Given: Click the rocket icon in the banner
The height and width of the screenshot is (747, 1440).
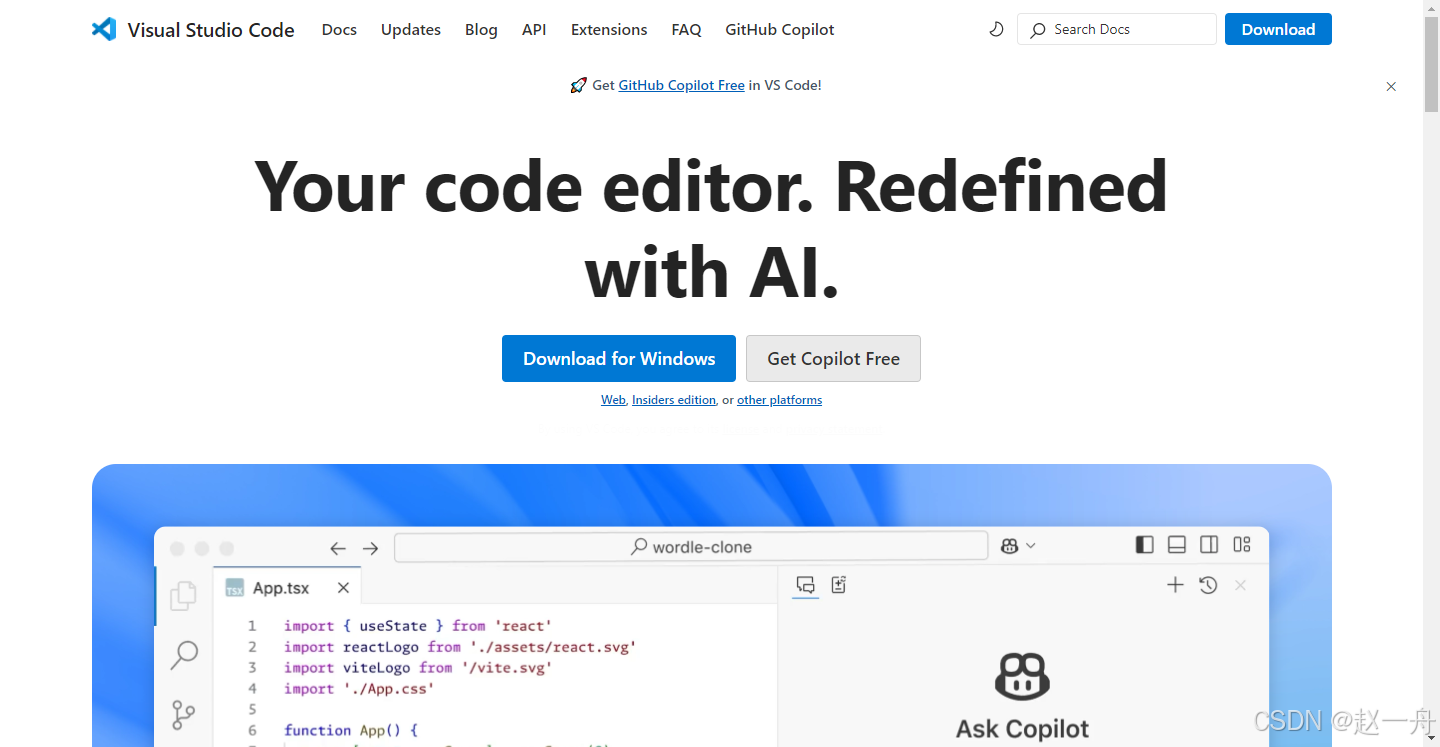Looking at the screenshot, I should pyautogui.click(x=578, y=85).
